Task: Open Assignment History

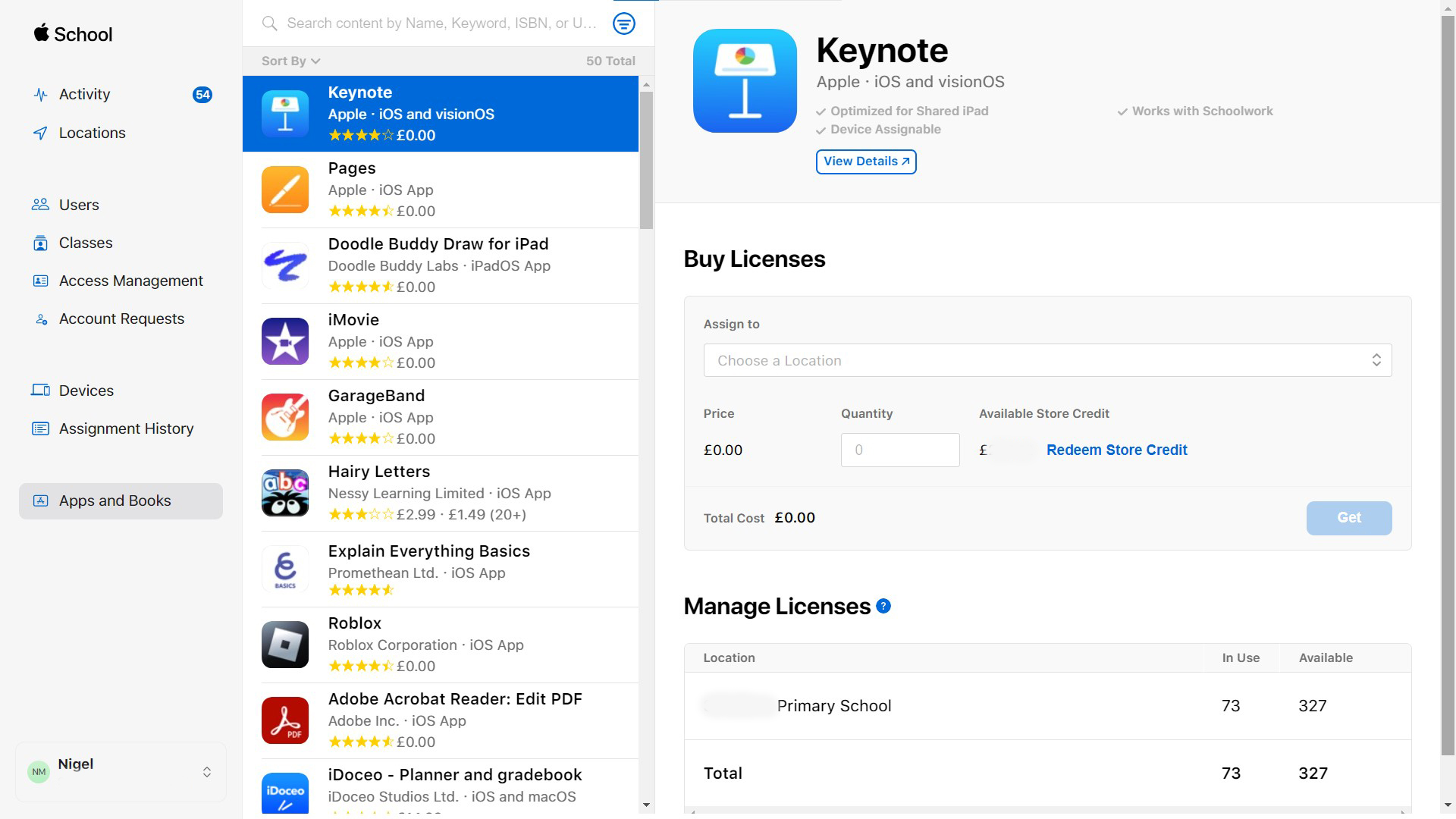Action: 127,428
